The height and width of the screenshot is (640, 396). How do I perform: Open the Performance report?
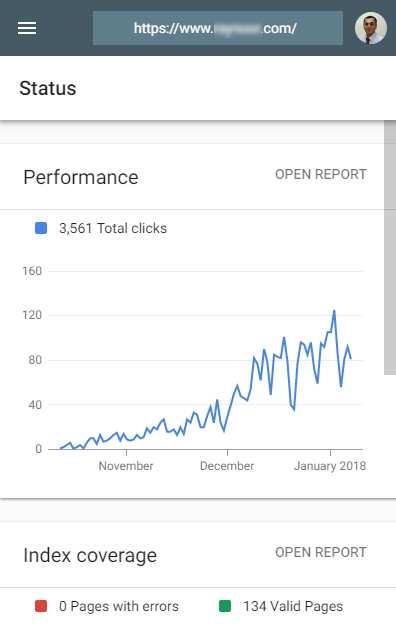(x=321, y=174)
